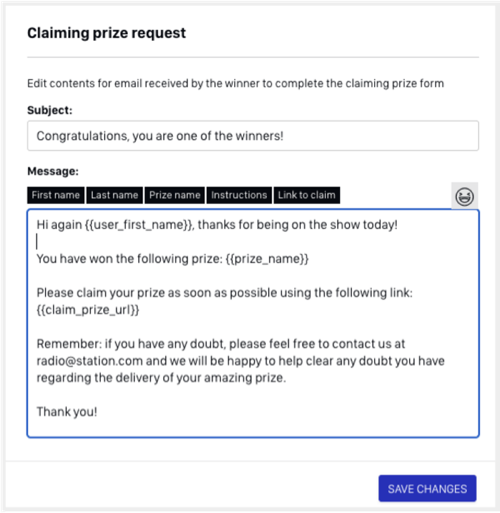Place cursor on {{claim_prize_url}} placeholder
Viewport: 500px width, 513px height.
coord(88,310)
